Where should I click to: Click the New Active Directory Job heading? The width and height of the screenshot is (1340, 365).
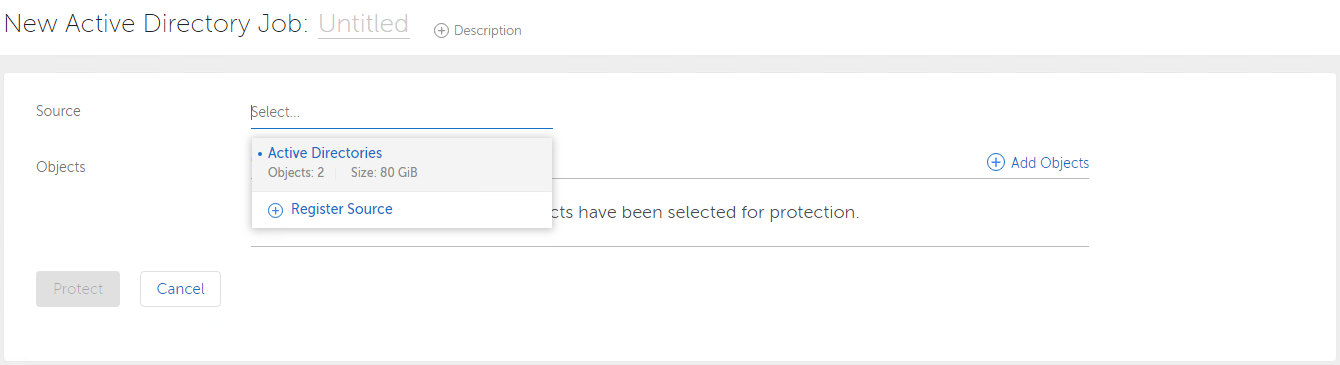click(157, 24)
